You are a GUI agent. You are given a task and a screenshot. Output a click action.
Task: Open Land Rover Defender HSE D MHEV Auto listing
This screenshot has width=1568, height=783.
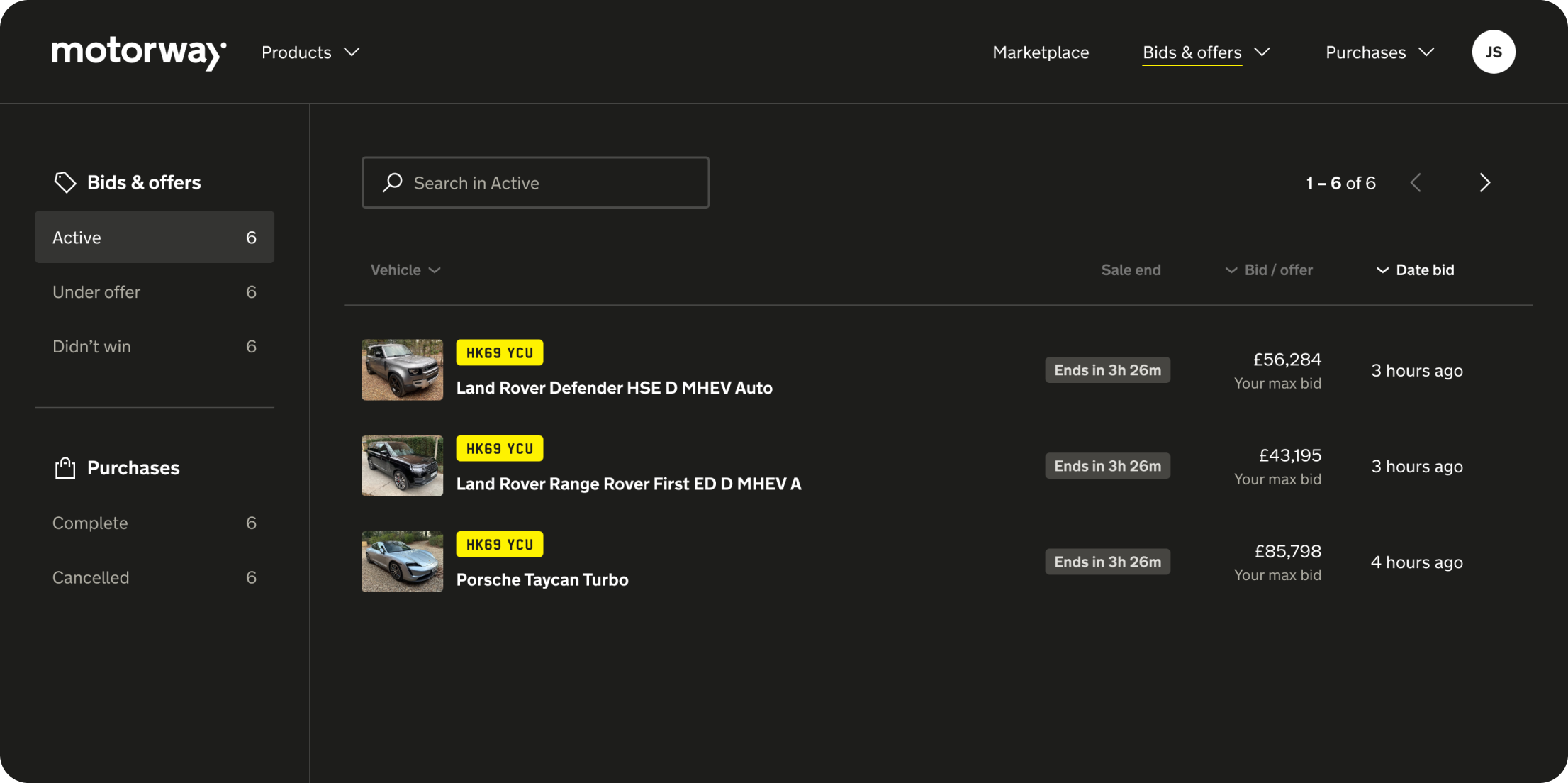(614, 388)
